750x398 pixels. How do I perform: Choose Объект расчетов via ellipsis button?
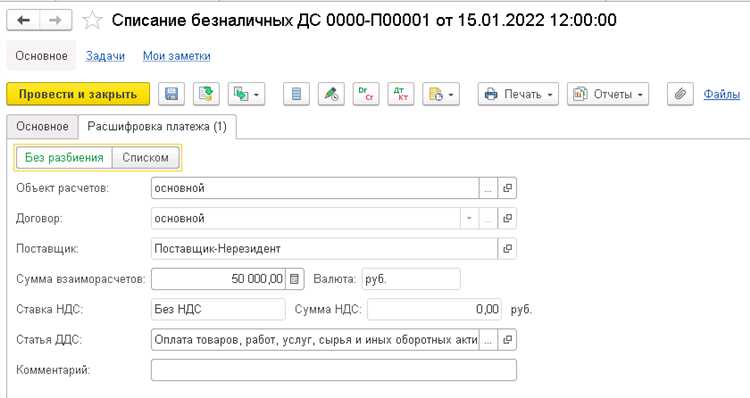[x=488, y=188]
